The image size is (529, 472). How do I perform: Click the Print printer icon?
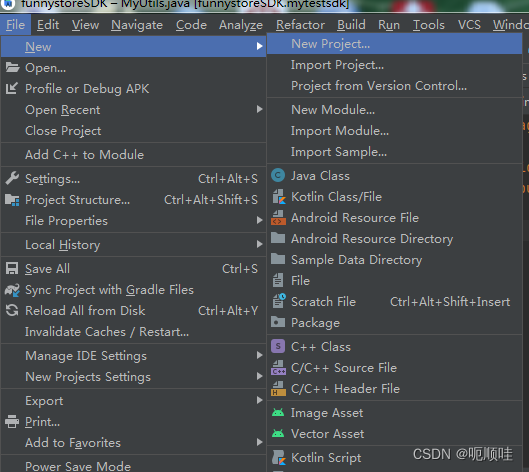12,421
